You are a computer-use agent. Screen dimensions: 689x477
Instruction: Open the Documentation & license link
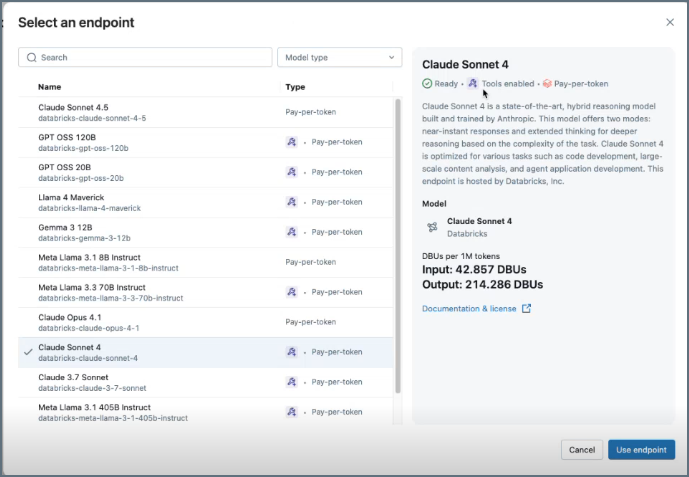469,308
